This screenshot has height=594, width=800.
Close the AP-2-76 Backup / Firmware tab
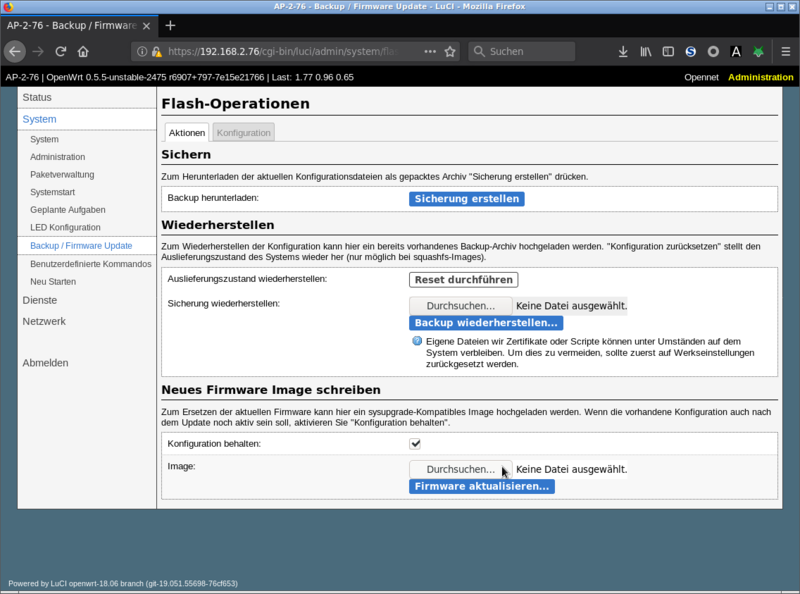click(146, 26)
